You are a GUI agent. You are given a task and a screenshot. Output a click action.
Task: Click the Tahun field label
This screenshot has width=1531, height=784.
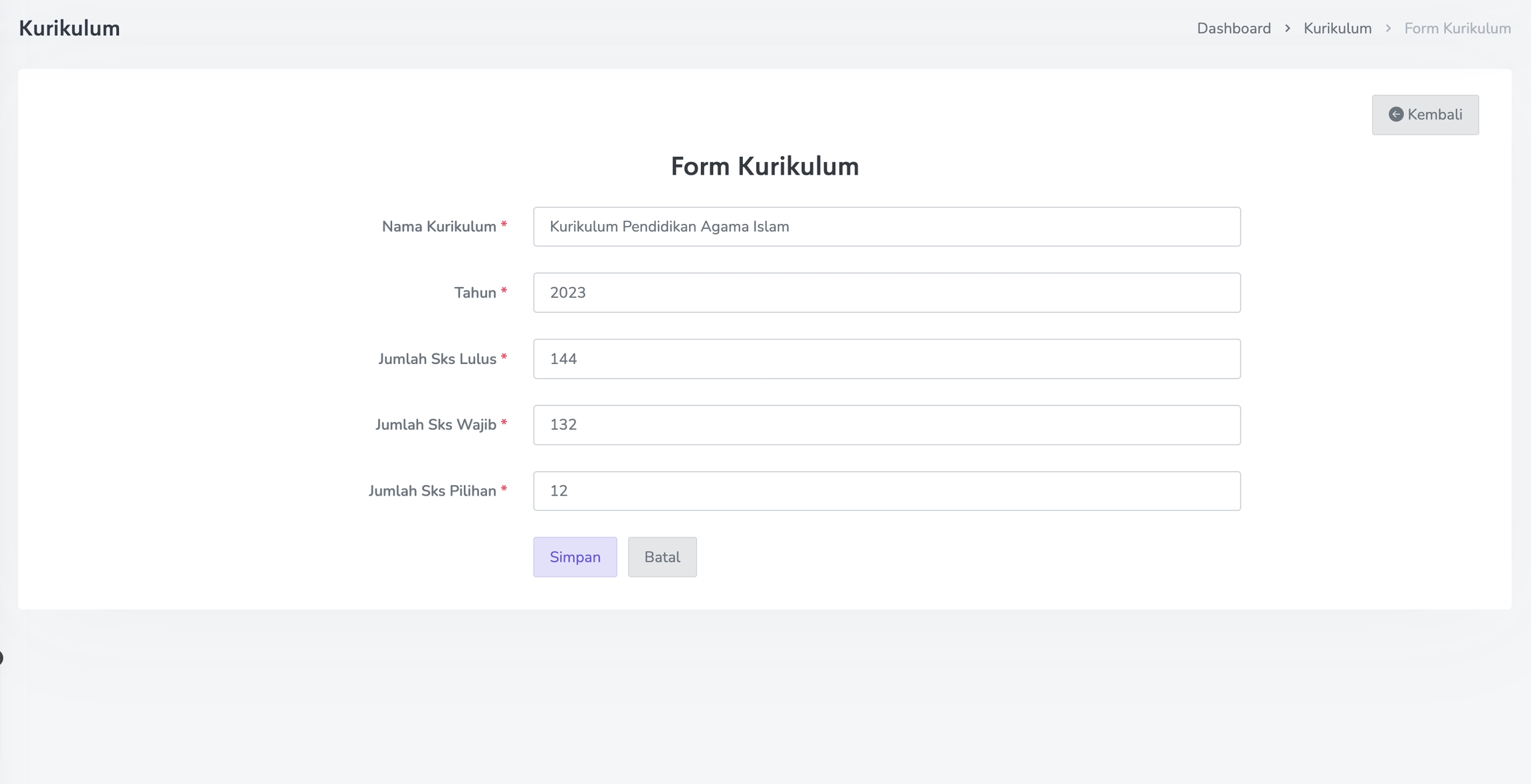475,292
